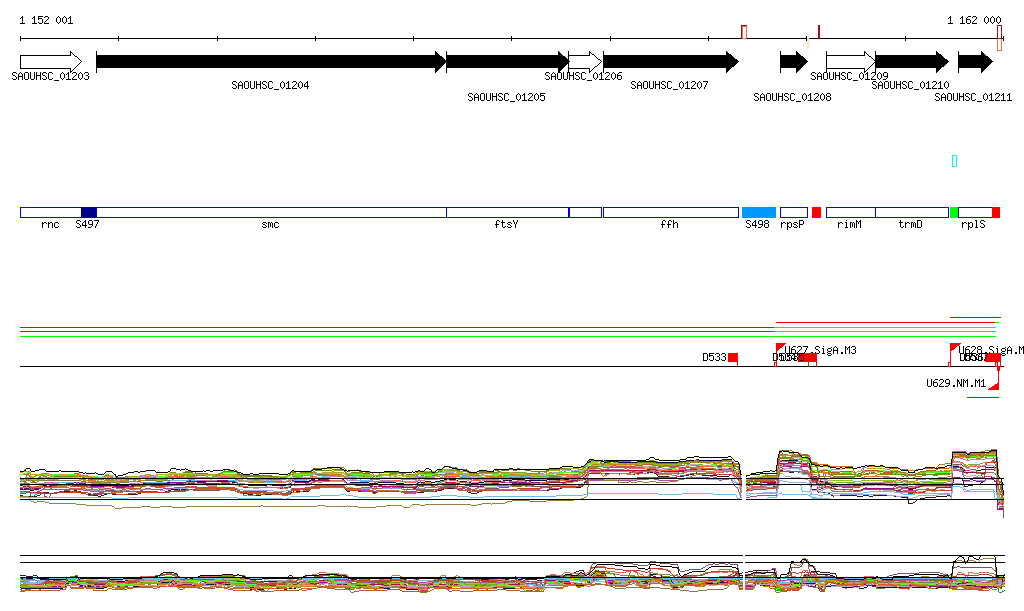The height and width of the screenshot is (611, 1024).
Task: Click the SAOUHSC_01208 gene arrow
Action: pyautogui.click(x=793, y=62)
